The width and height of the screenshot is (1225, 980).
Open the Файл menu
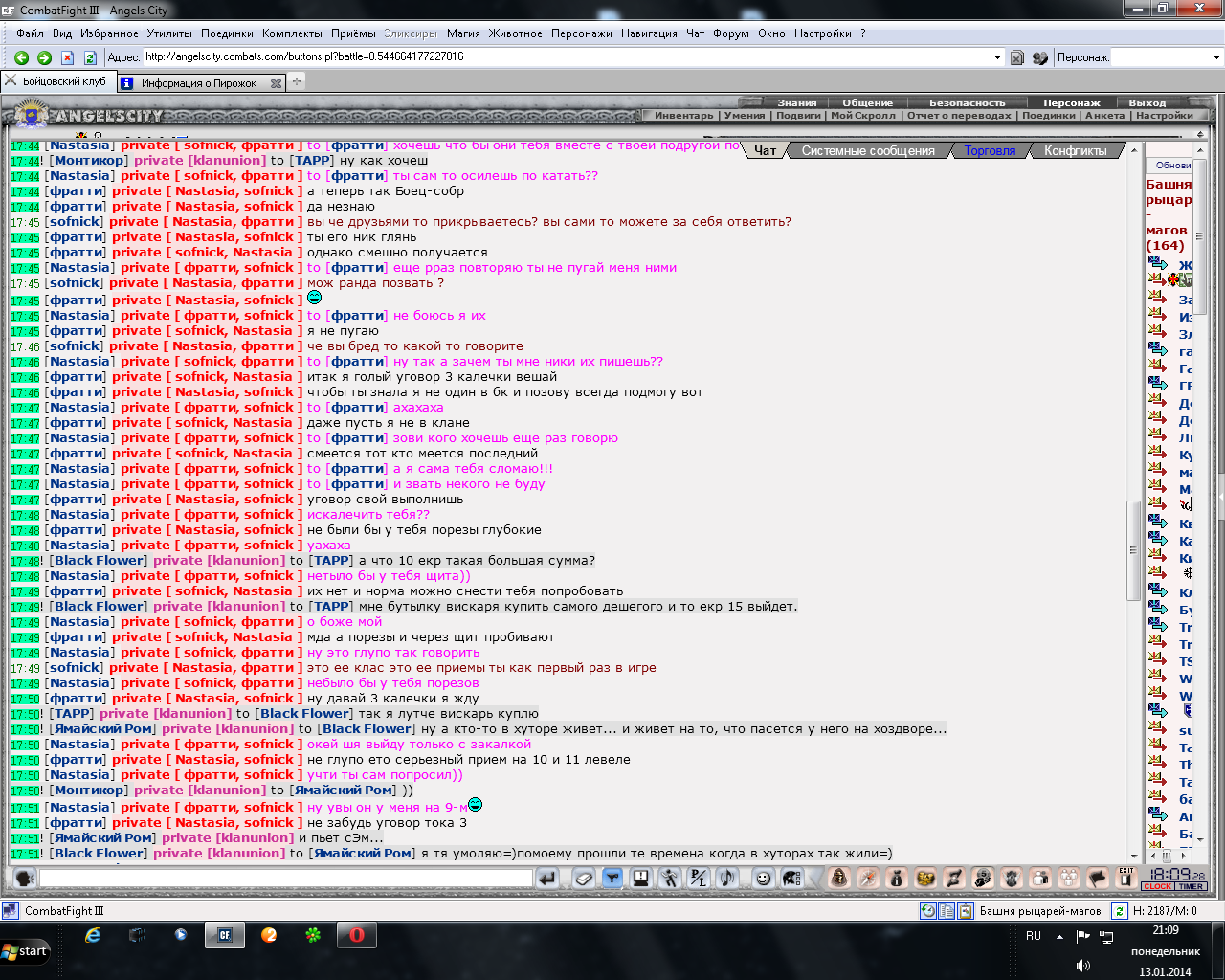coord(30,33)
